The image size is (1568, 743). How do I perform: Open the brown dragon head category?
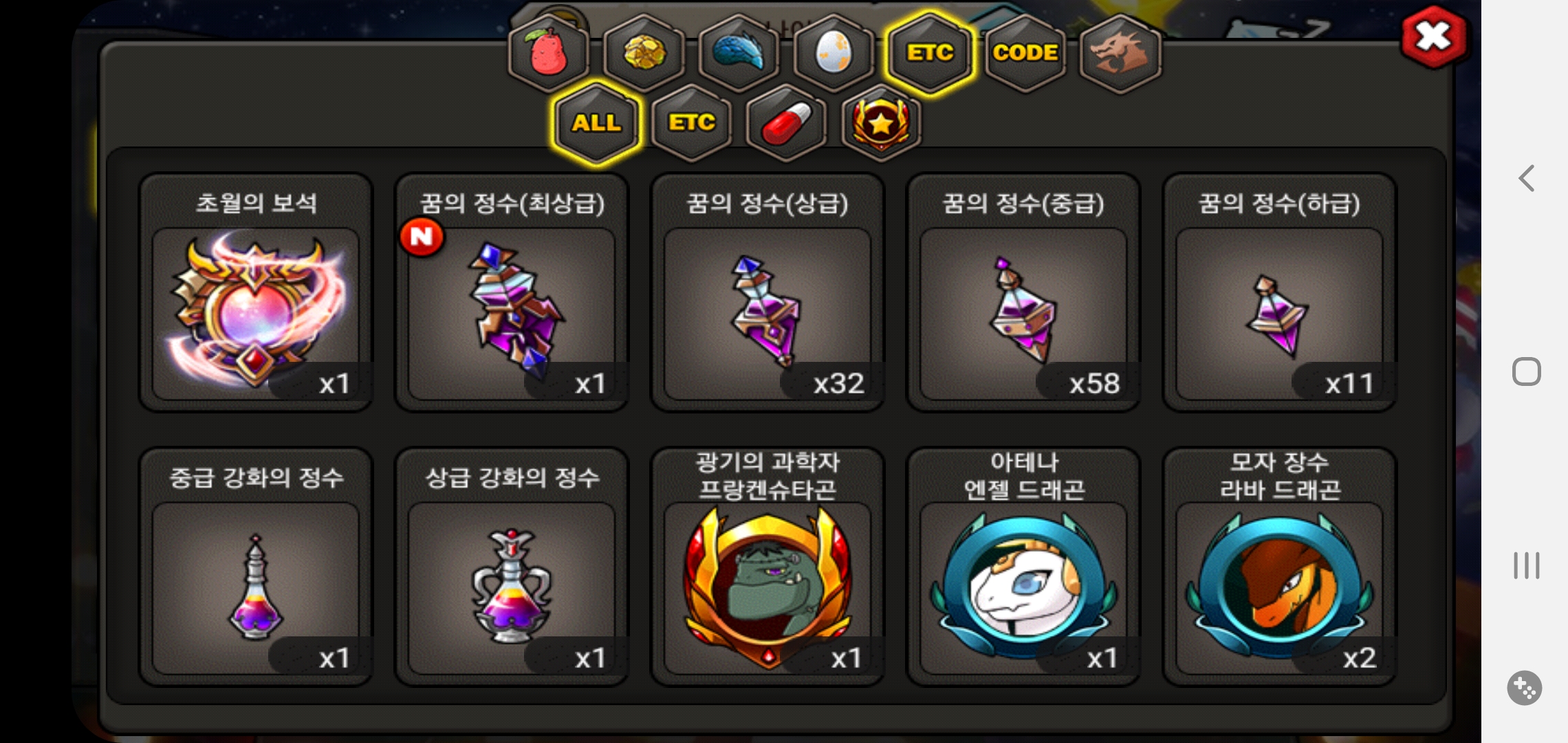pos(1120,54)
